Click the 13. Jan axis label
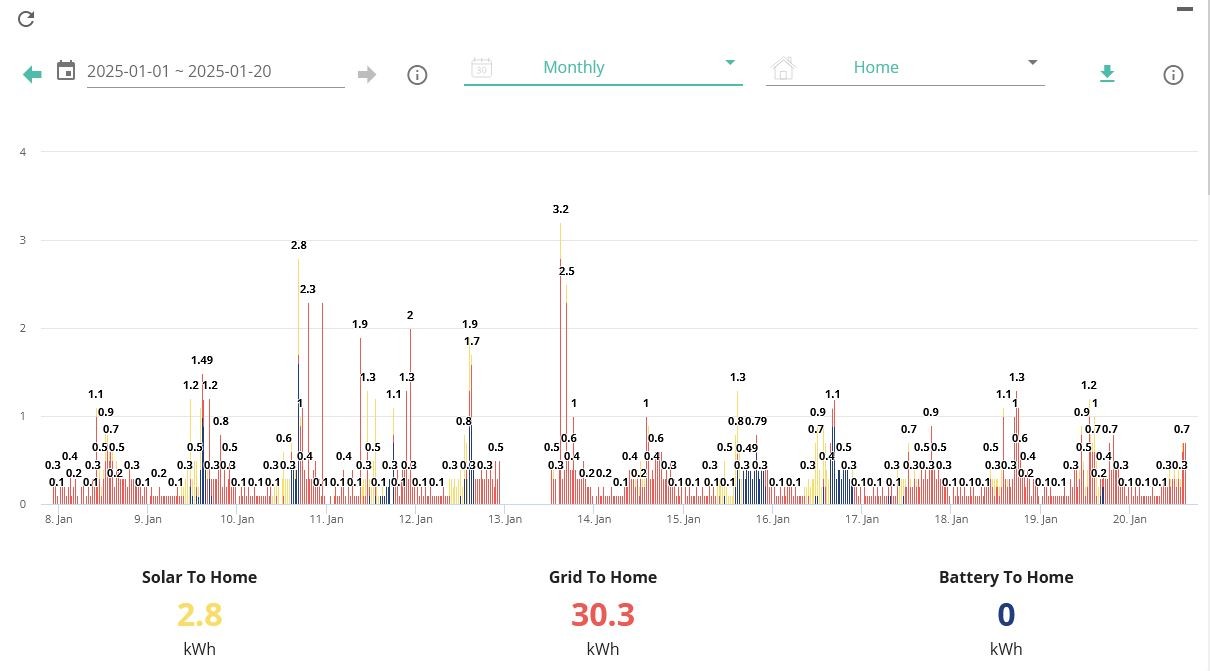Viewport: 1210px width, 671px height. [x=506, y=519]
